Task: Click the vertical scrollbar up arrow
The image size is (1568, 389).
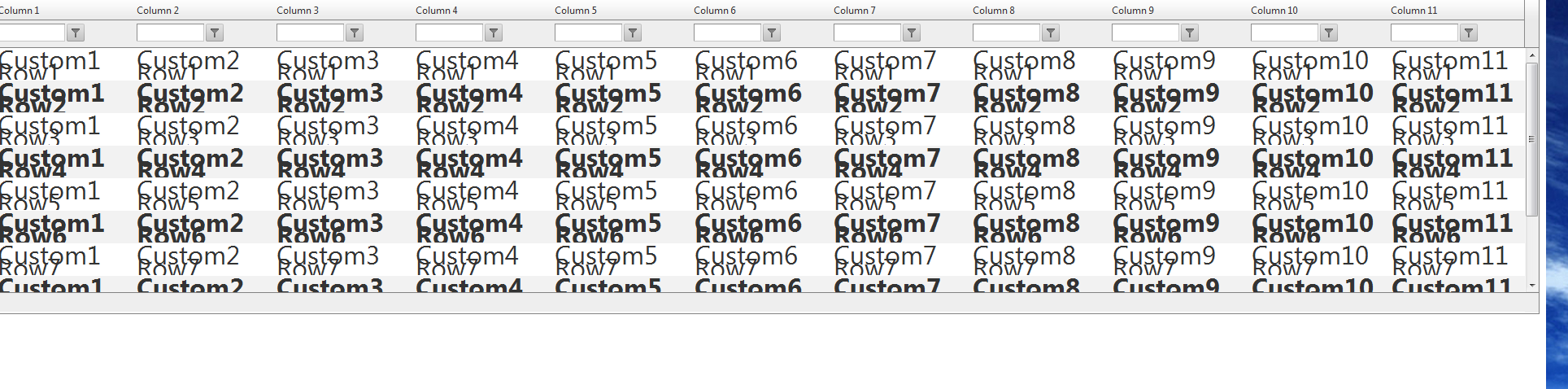Action: pos(1532,55)
